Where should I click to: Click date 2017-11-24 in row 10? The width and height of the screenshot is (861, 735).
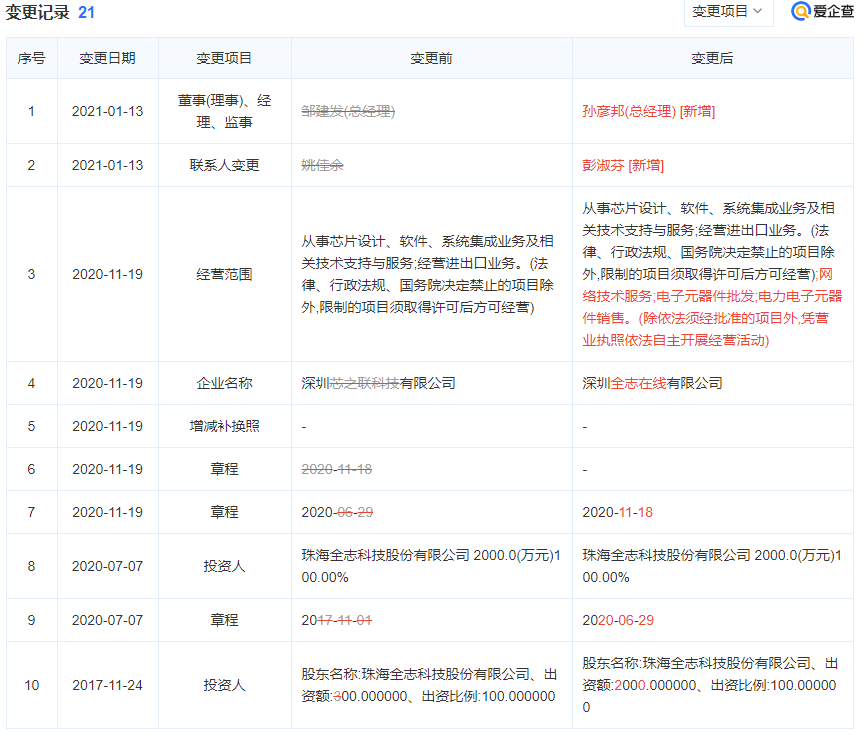click(x=107, y=685)
